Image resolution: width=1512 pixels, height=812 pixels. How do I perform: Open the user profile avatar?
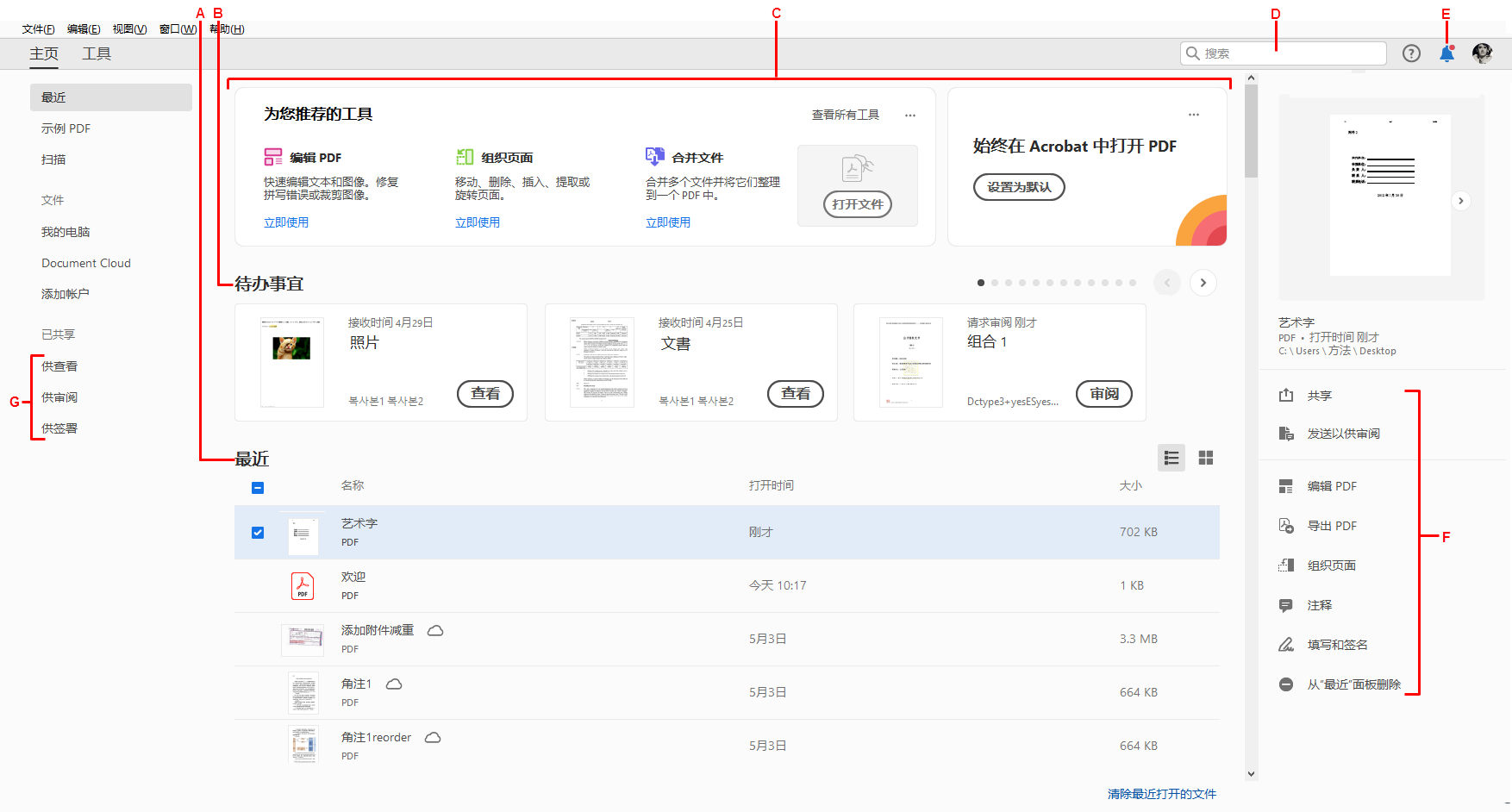pos(1482,53)
